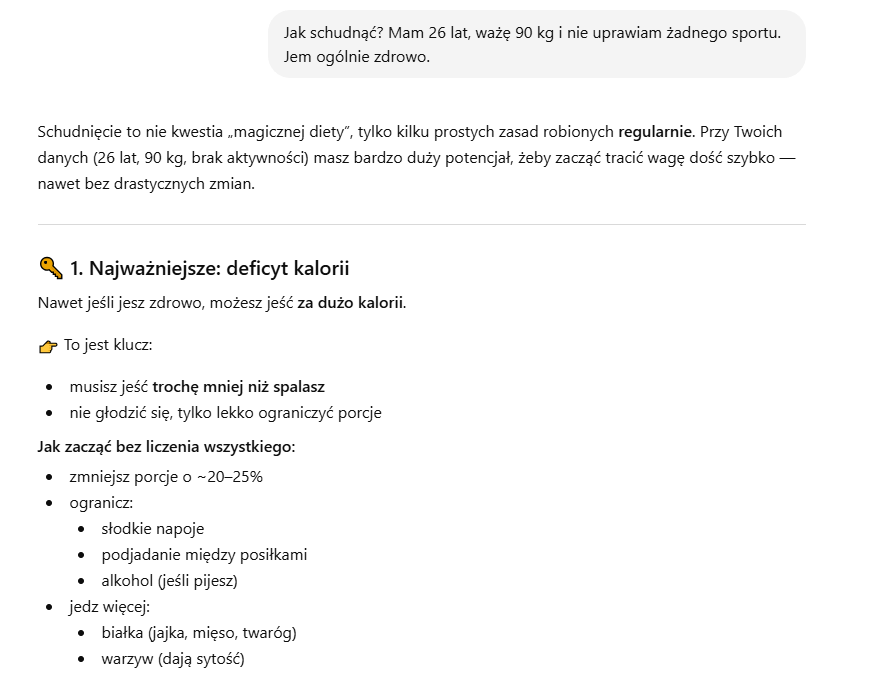Click the pointing hand emoji
The height and width of the screenshot is (694, 870).
pyautogui.click(x=47, y=346)
